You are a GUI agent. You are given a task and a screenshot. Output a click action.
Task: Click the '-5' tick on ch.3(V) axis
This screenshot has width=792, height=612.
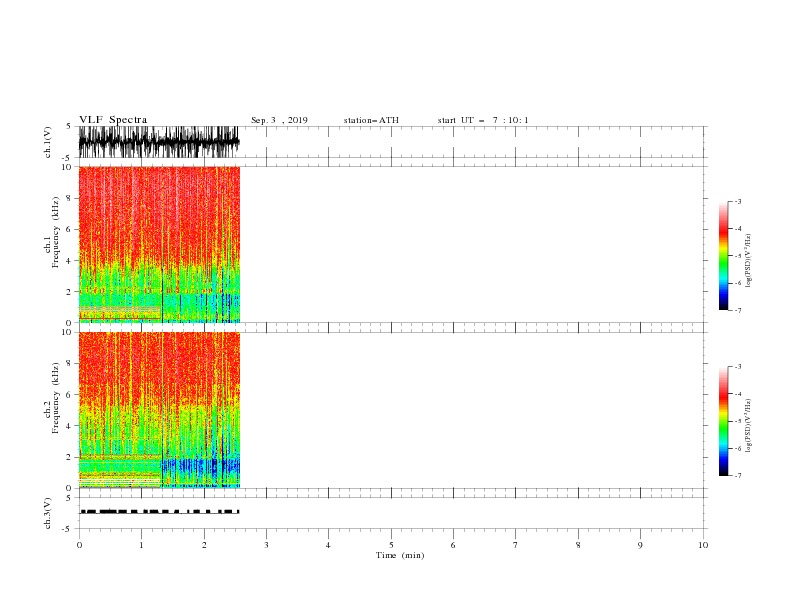pyautogui.click(x=68, y=529)
